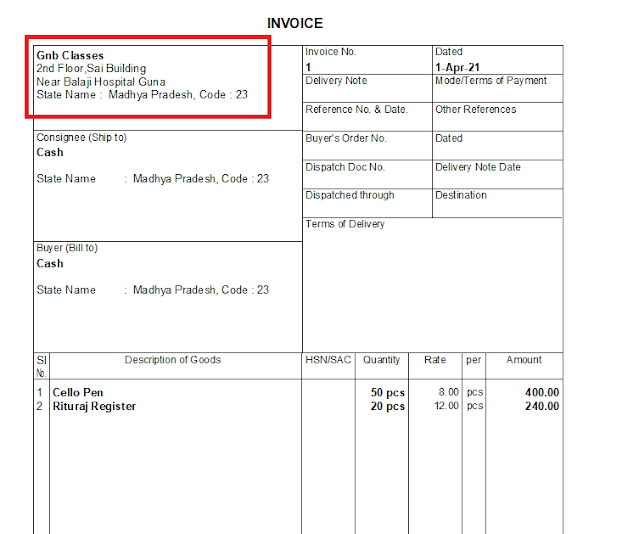Screen dimensions: 639x534
Task: Click the Consignee state Madhya Pradesh, Code : 23
Action: pyautogui.click(x=201, y=179)
